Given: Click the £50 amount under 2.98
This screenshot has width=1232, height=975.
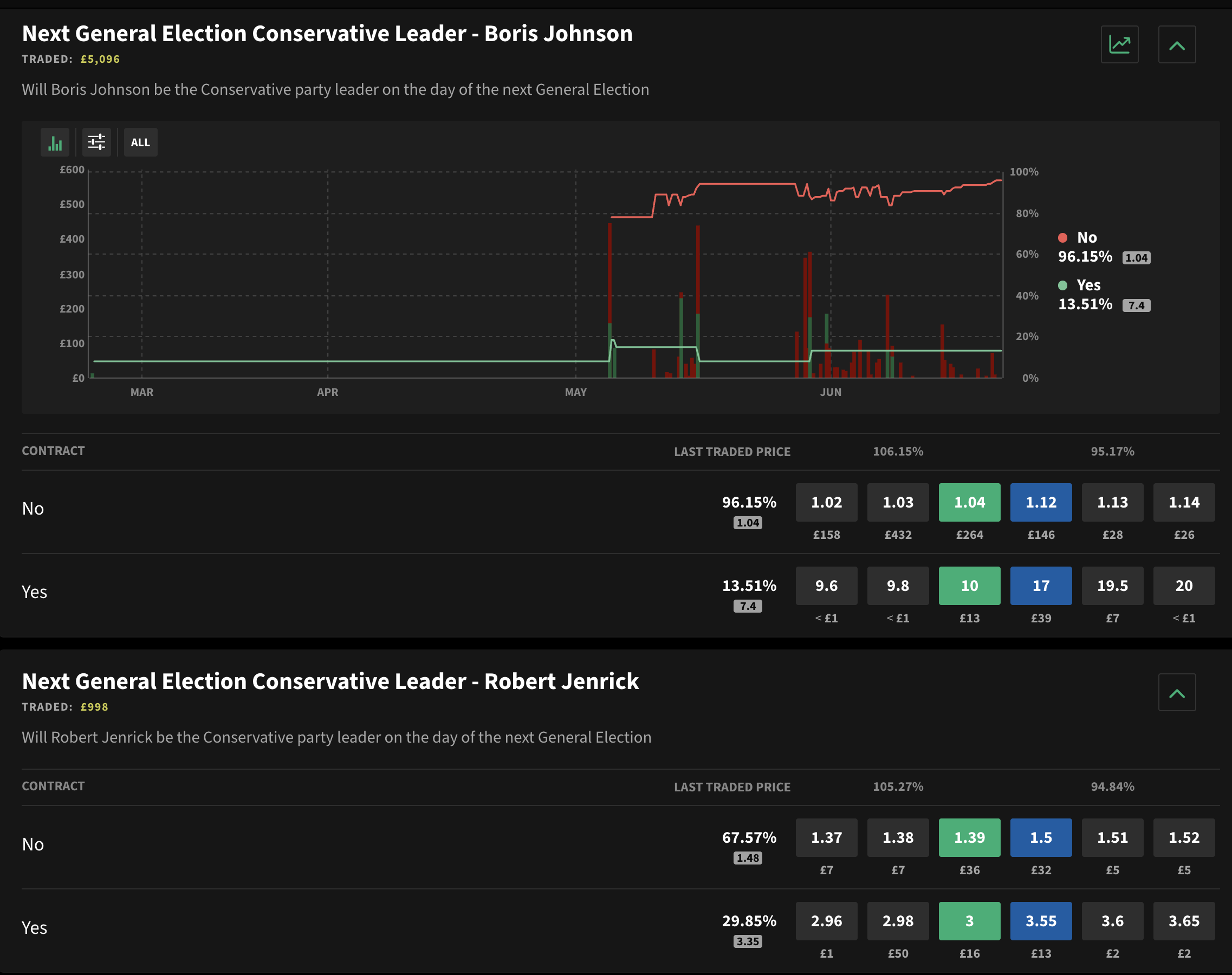Looking at the screenshot, I should (898, 953).
